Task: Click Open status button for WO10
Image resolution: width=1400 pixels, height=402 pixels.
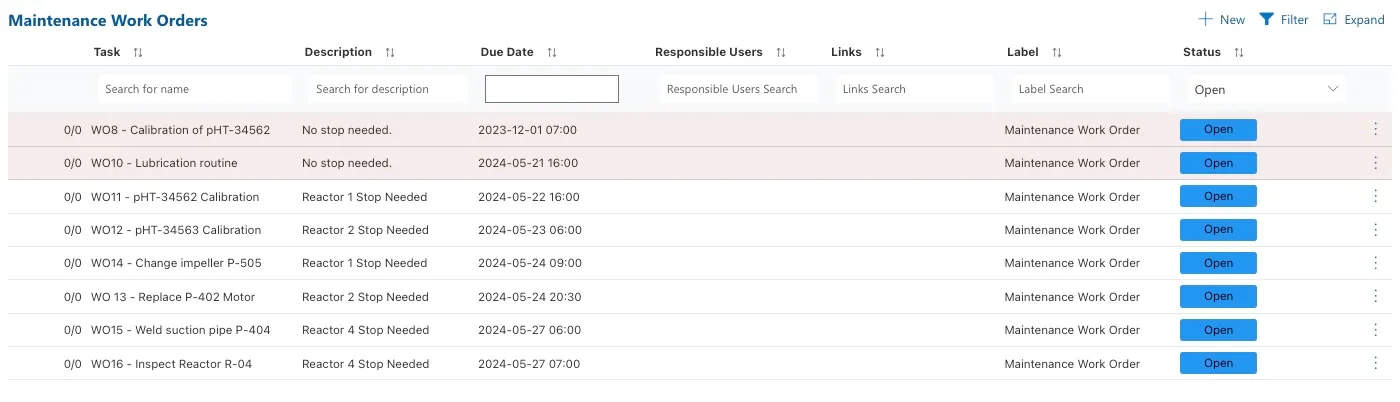Action: click(x=1218, y=163)
